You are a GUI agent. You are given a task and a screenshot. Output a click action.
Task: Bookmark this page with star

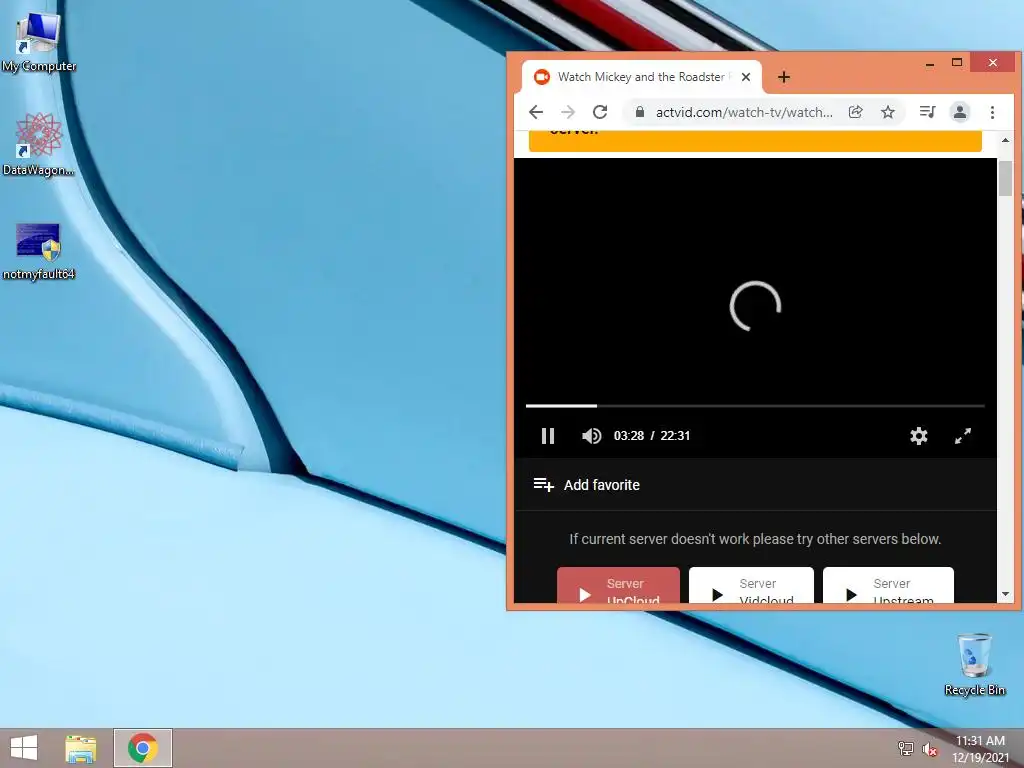tap(888, 112)
